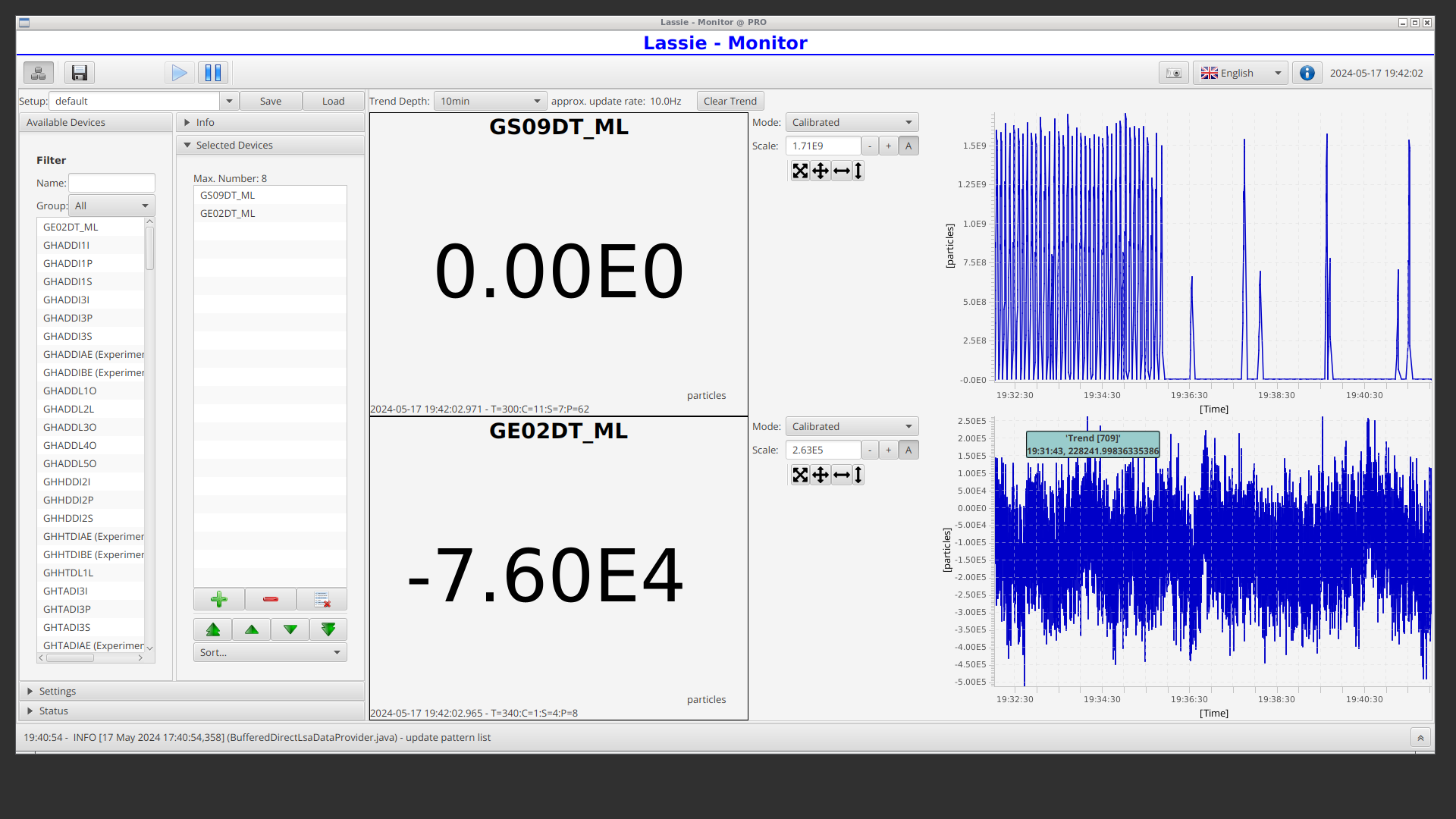Move device down one position
Image resolution: width=1456 pixels, height=819 pixels.
[x=290, y=629]
